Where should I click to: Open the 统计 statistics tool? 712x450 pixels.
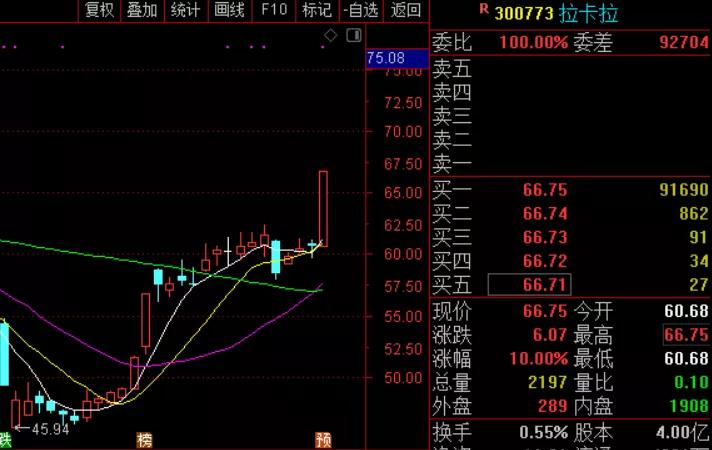click(185, 10)
